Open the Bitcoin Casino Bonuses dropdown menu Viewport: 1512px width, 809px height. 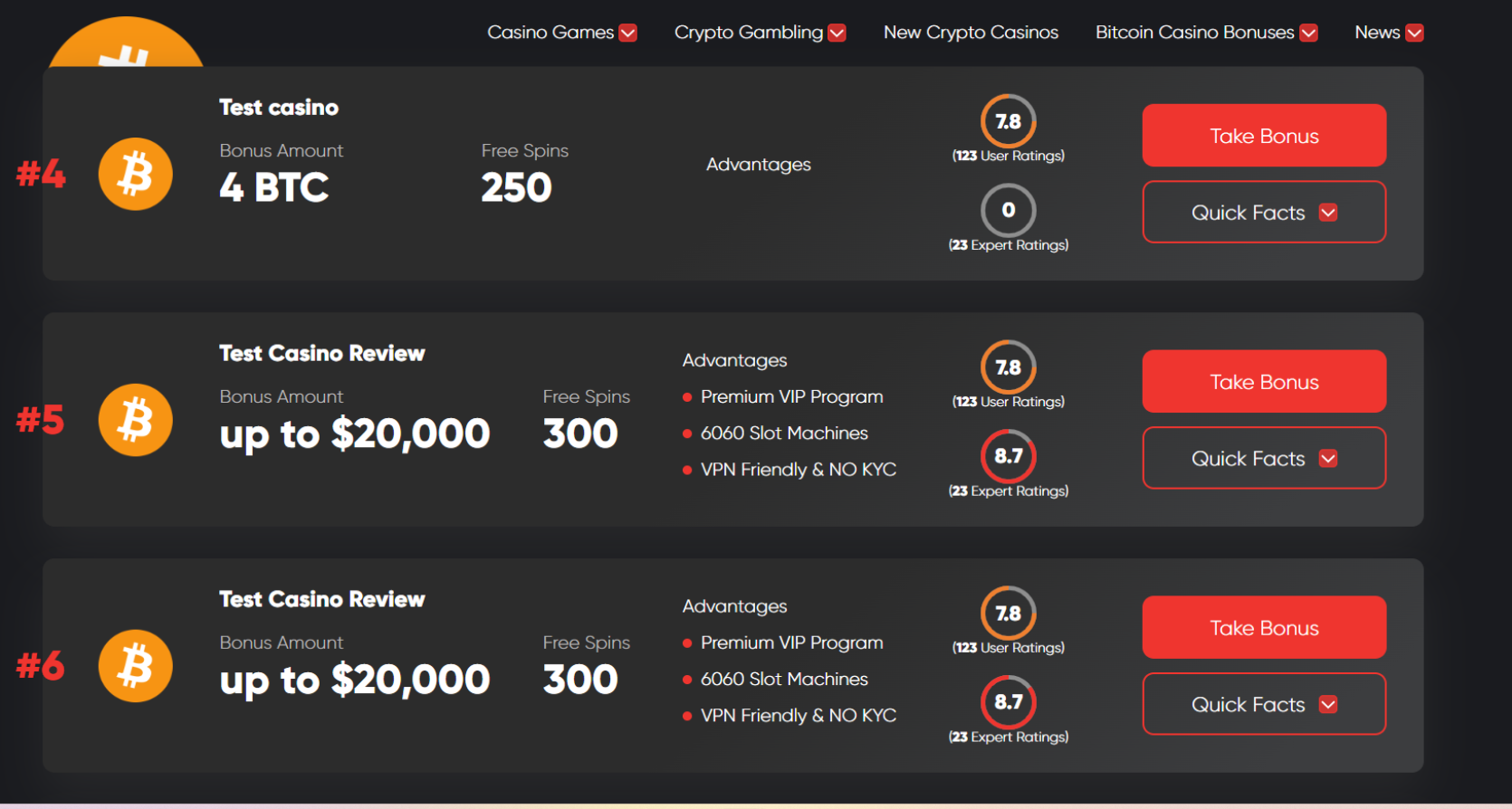pyautogui.click(x=1205, y=33)
